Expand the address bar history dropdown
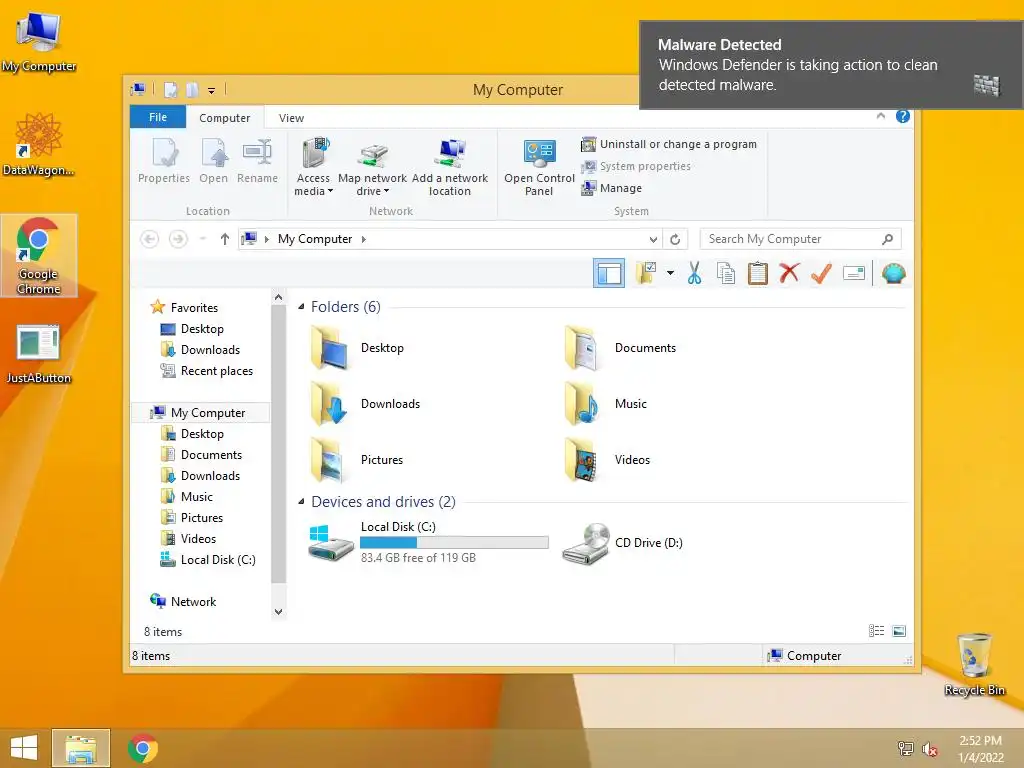This screenshot has width=1024, height=768. tap(653, 239)
